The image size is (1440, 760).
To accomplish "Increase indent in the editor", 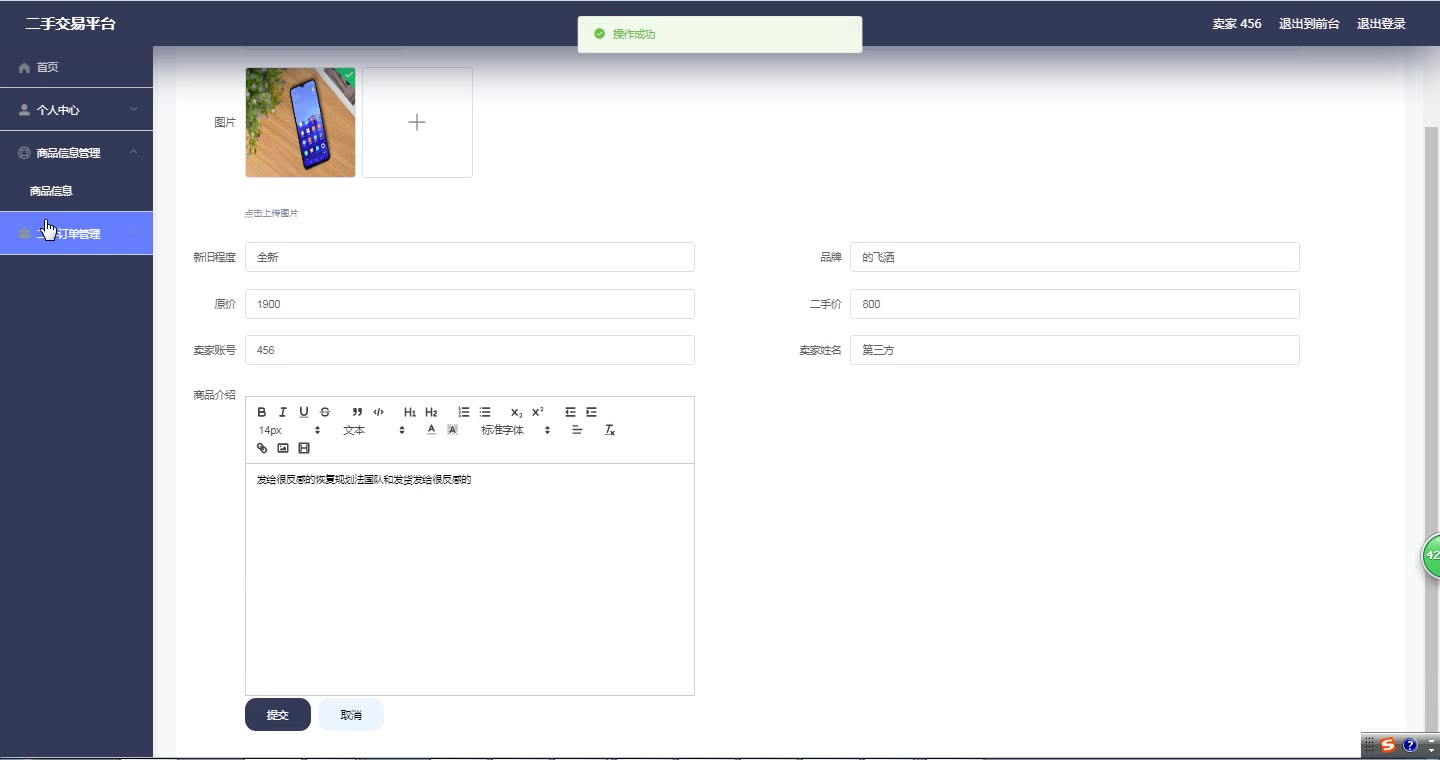I will click(591, 412).
